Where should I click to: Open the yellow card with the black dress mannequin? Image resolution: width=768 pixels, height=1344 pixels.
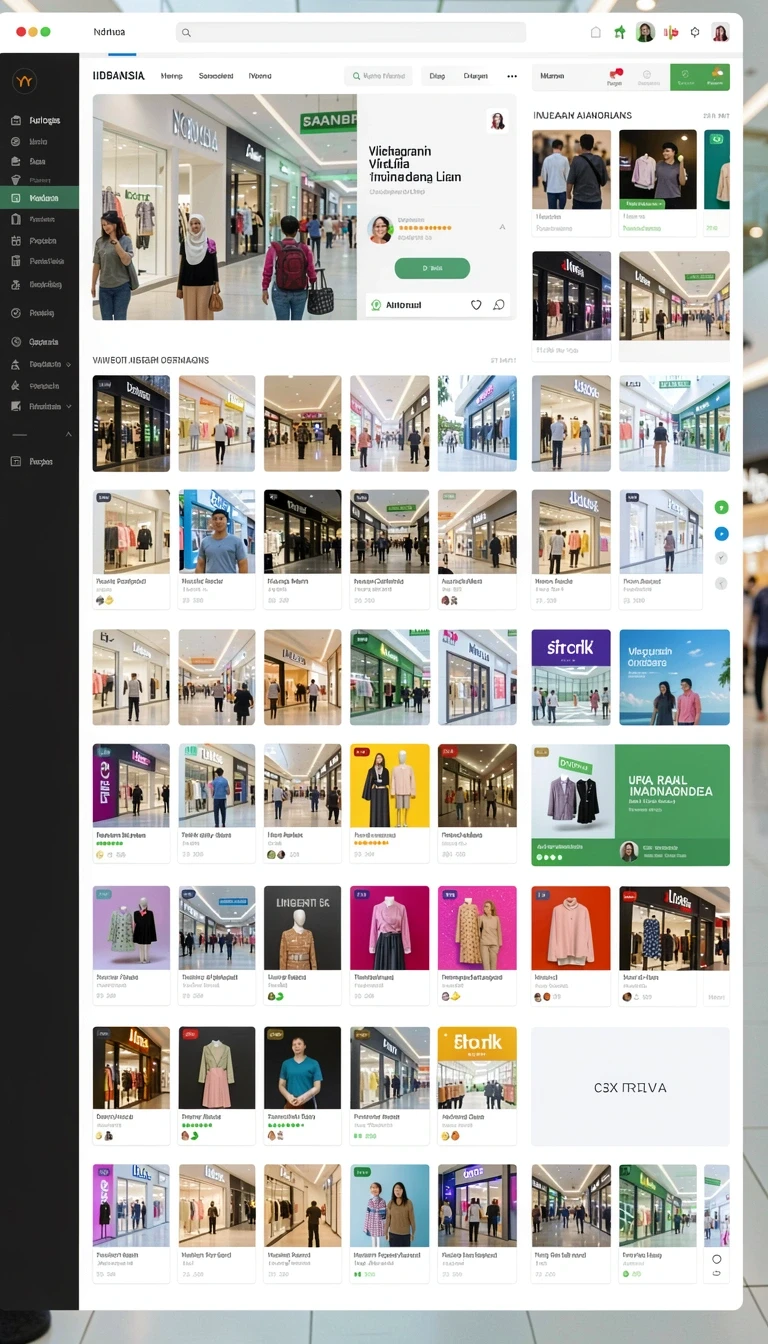390,803
